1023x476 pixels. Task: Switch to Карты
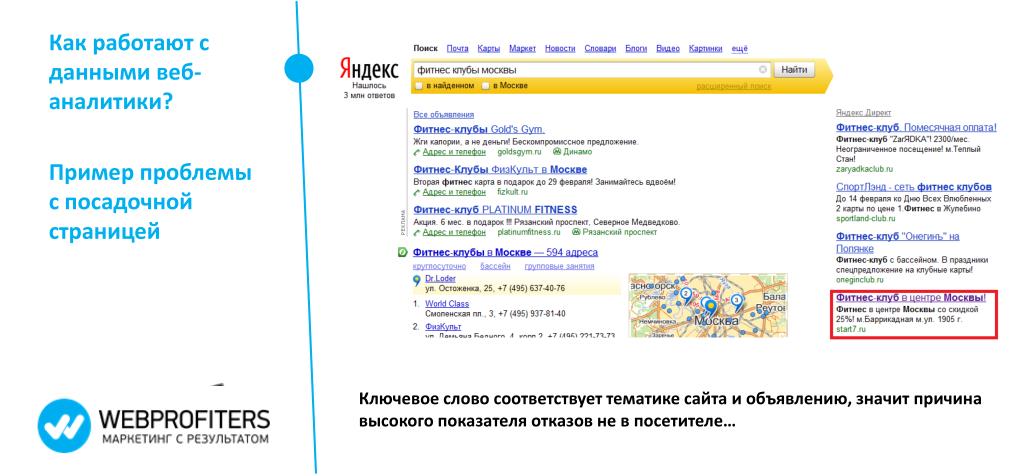pyautogui.click(x=489, y=49)
